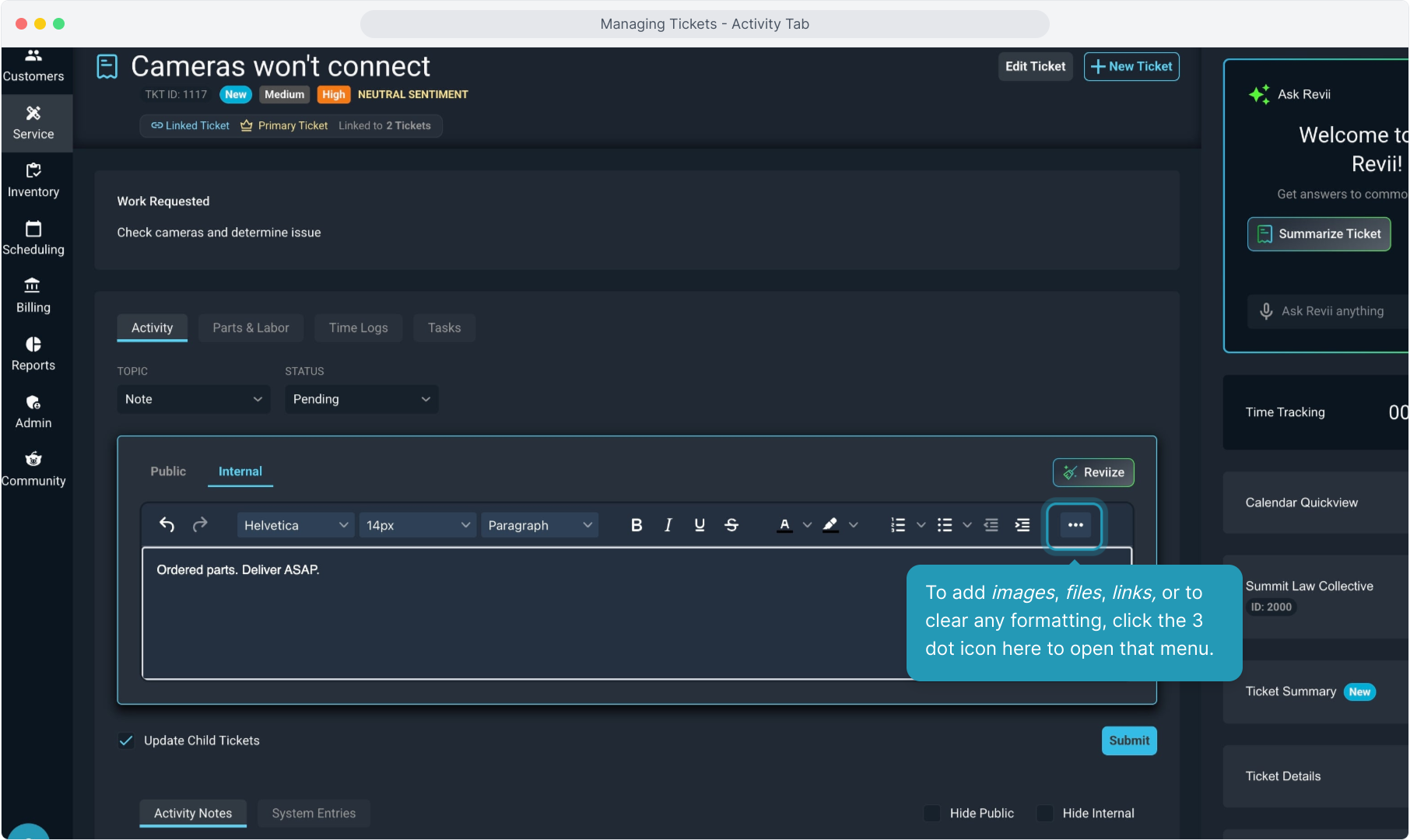Enable the Hide Internal checkbox
Viewport: 1410px width, 840px height.
coord(1044,813)
